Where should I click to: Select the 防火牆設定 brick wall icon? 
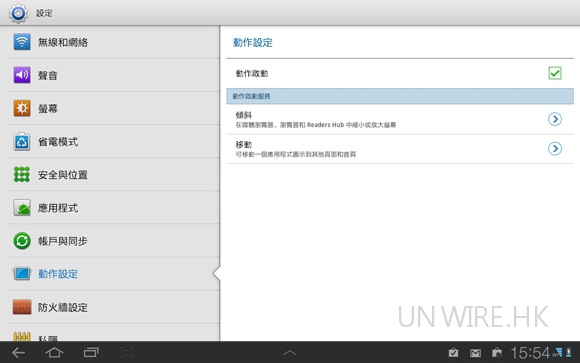point(22,307)
